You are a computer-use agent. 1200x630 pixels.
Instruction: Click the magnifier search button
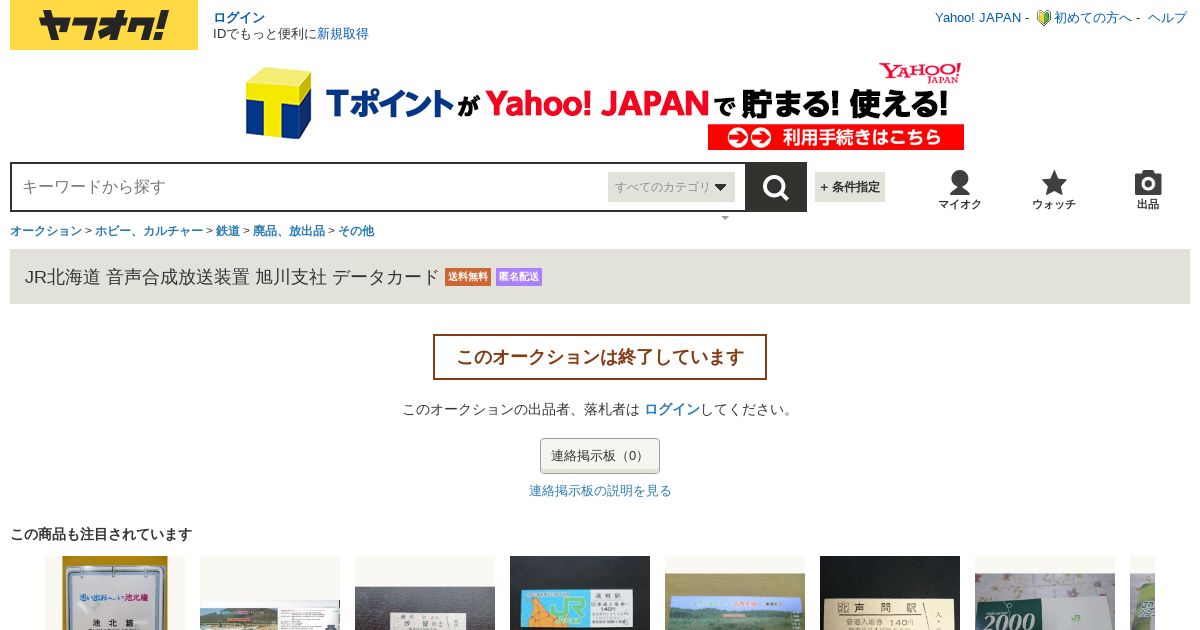(776, 187)
